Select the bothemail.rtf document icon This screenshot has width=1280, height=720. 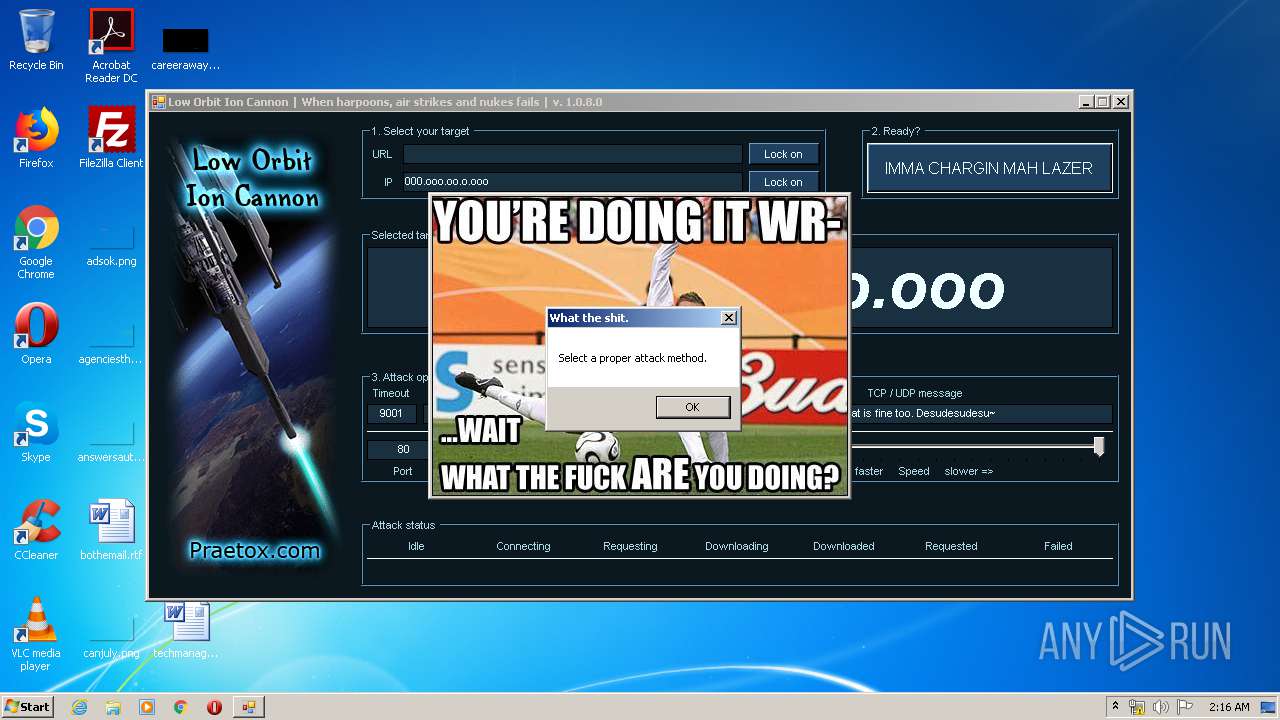coord(111,530)
